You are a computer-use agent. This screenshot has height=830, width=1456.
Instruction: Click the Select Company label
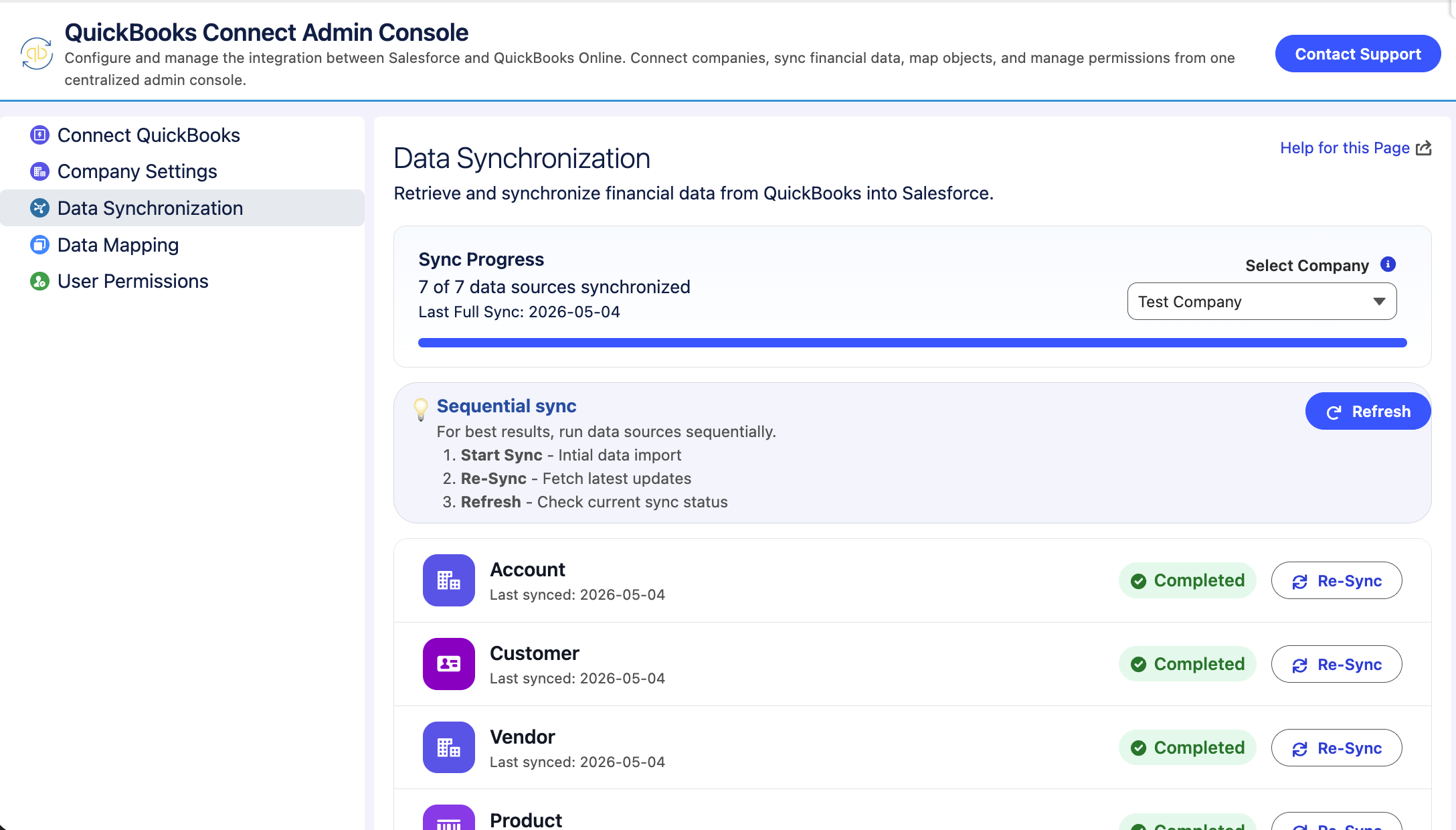pyautogui.click(x=1307, y=266)
